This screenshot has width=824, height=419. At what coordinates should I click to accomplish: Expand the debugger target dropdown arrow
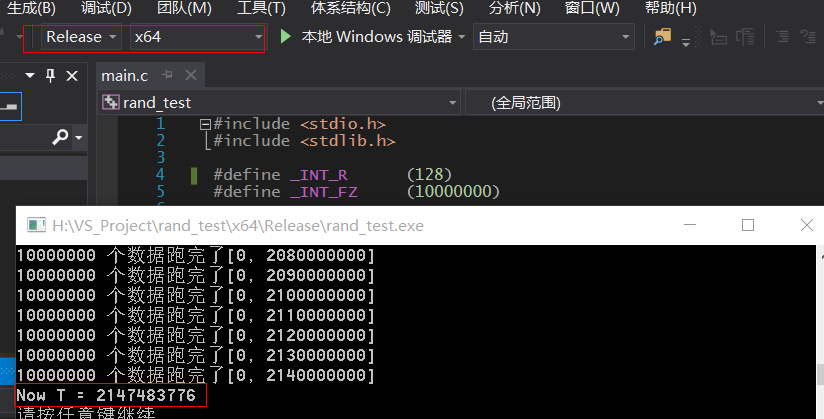coord(461,37)
